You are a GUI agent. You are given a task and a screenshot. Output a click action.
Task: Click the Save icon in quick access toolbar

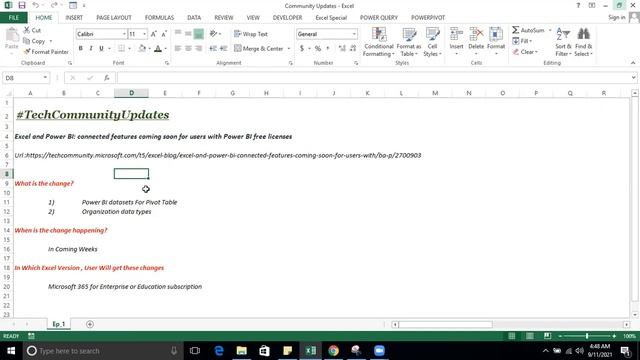point(22,6)
